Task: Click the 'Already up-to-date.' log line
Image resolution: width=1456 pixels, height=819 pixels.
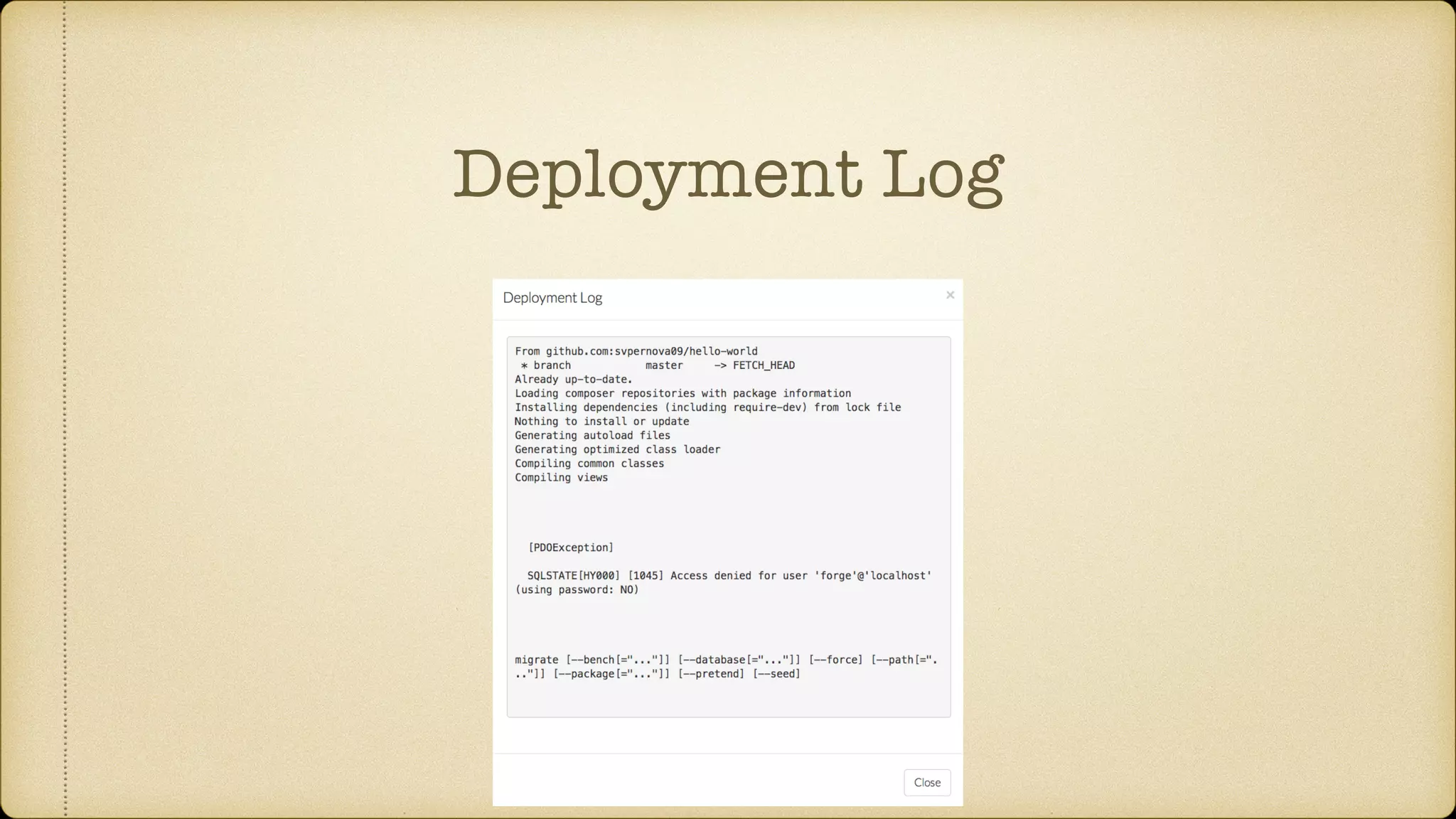Action: pos(574,380)
